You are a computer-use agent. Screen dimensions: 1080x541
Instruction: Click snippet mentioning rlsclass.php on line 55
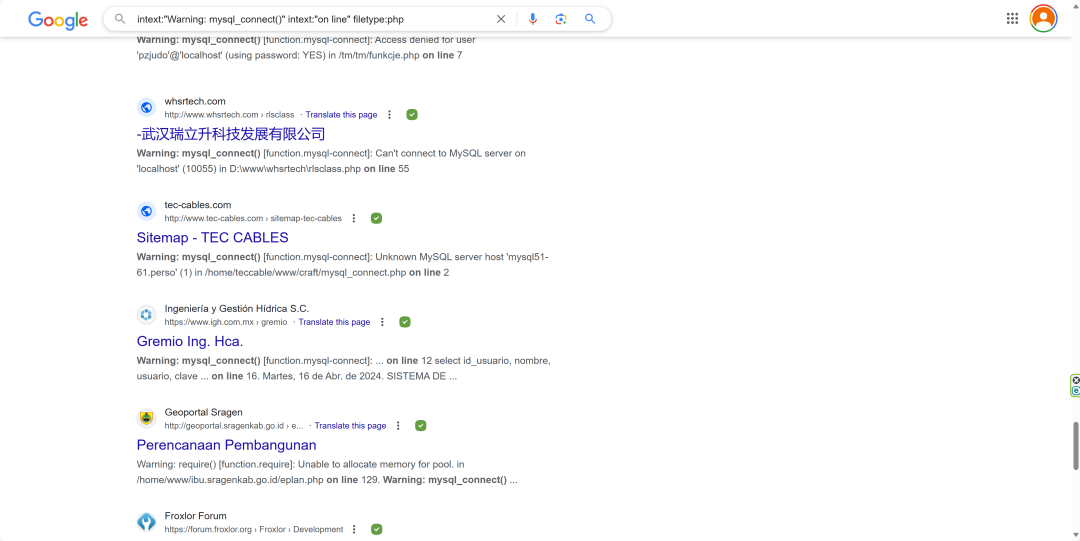[x=331, y=161]
